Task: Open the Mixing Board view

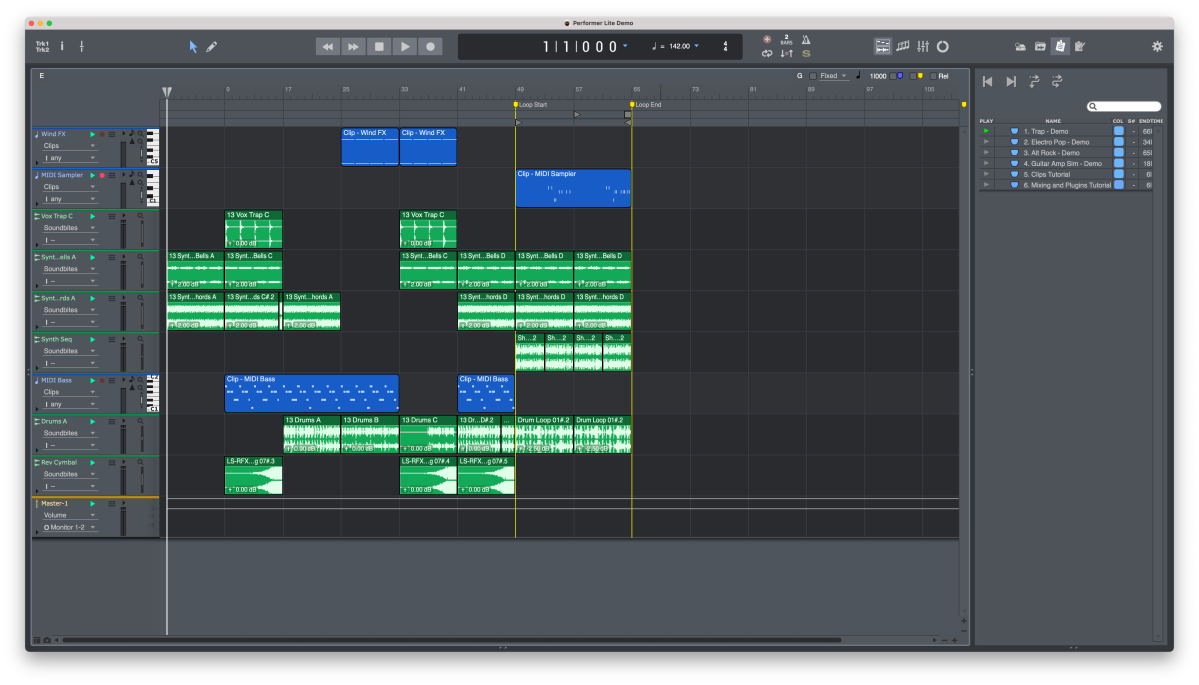Action: (x=923, y=47)
